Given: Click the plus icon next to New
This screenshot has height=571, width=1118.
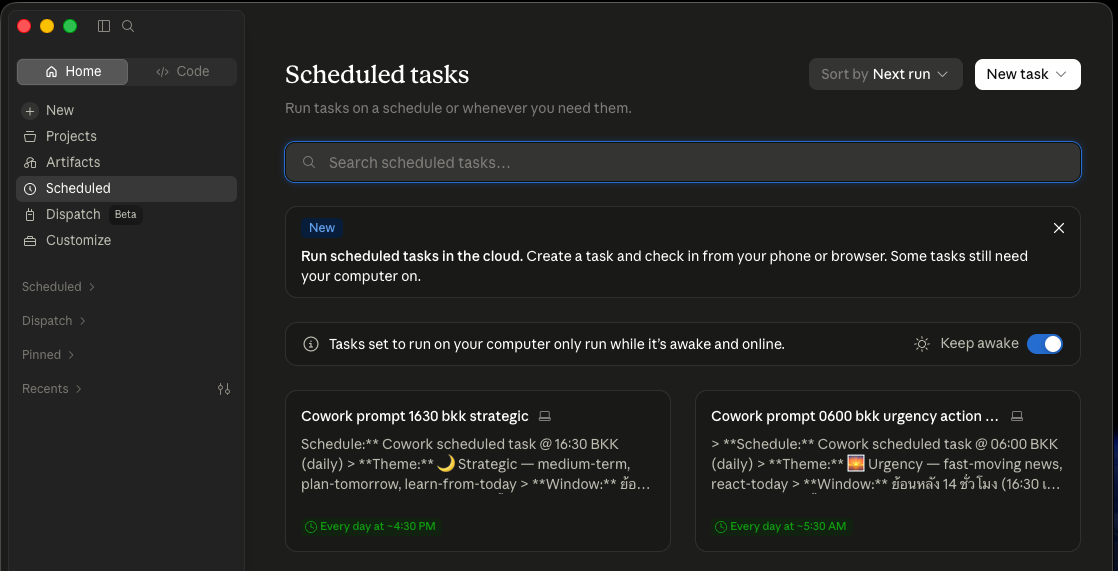Looking at the screenshot, I should click(x=30, y=110).
